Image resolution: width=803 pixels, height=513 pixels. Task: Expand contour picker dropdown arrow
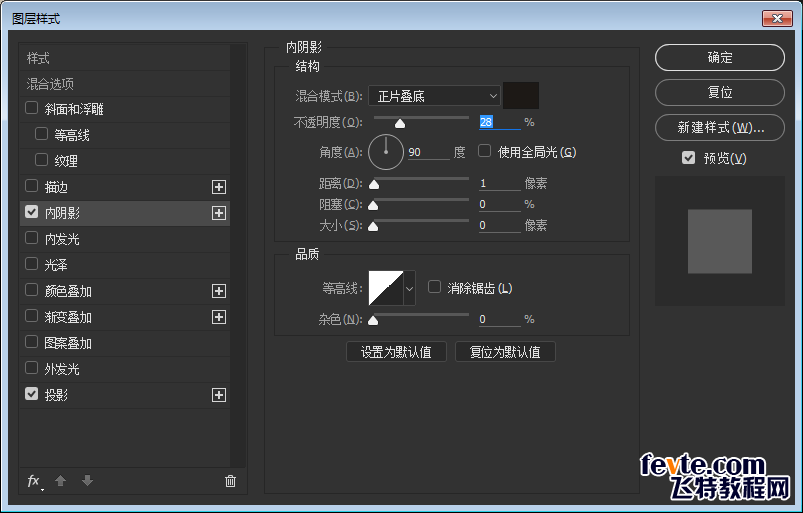click(x=409, y=288)
